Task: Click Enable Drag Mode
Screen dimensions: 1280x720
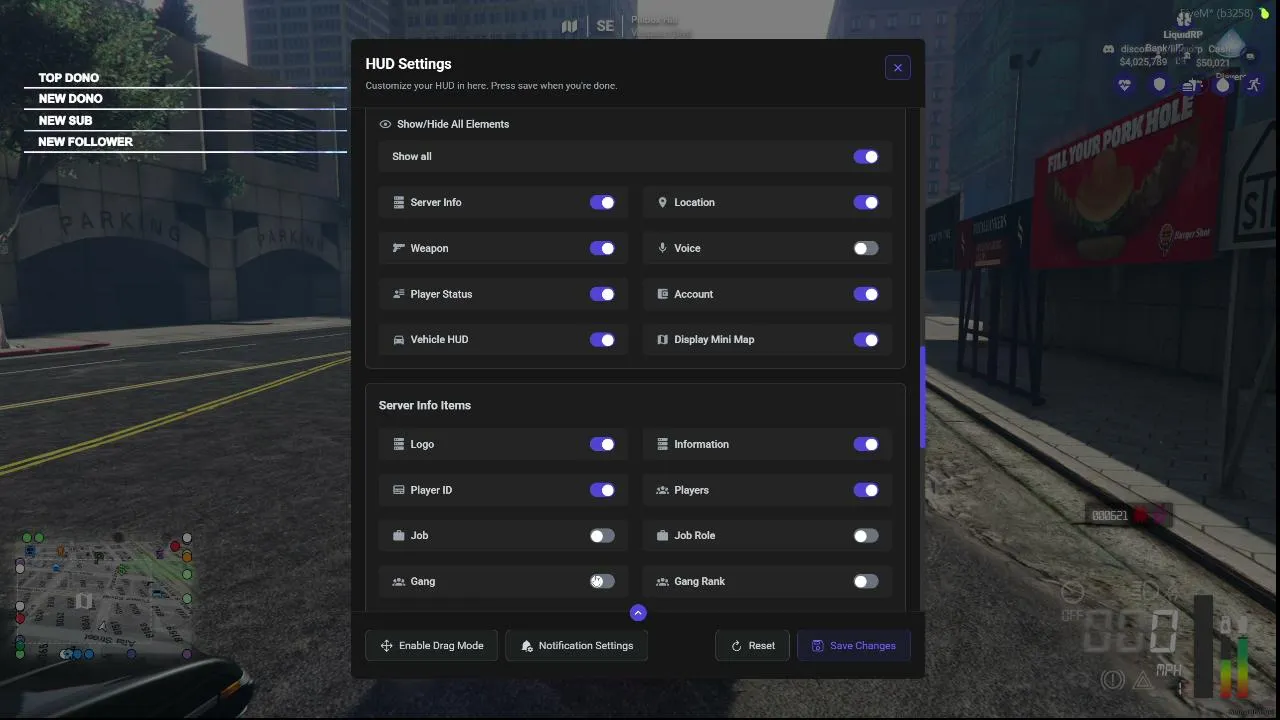Action: point(431,646)
